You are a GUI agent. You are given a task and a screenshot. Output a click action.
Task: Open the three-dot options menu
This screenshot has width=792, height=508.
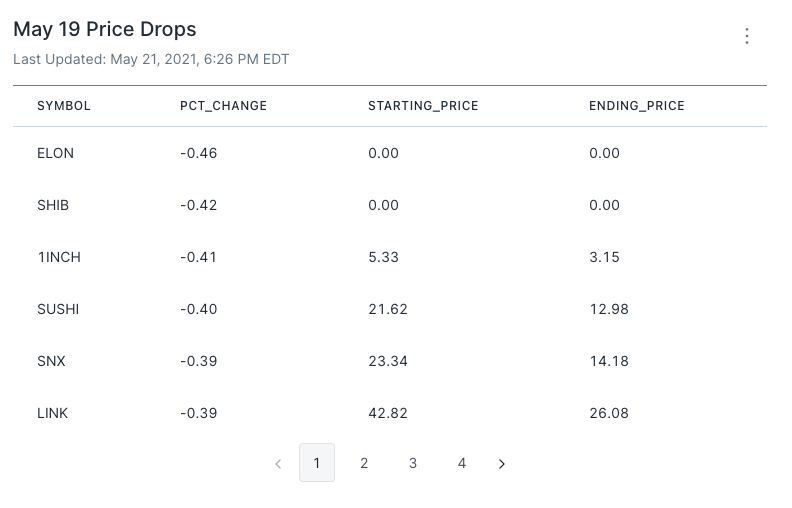[x=747, y=36]
